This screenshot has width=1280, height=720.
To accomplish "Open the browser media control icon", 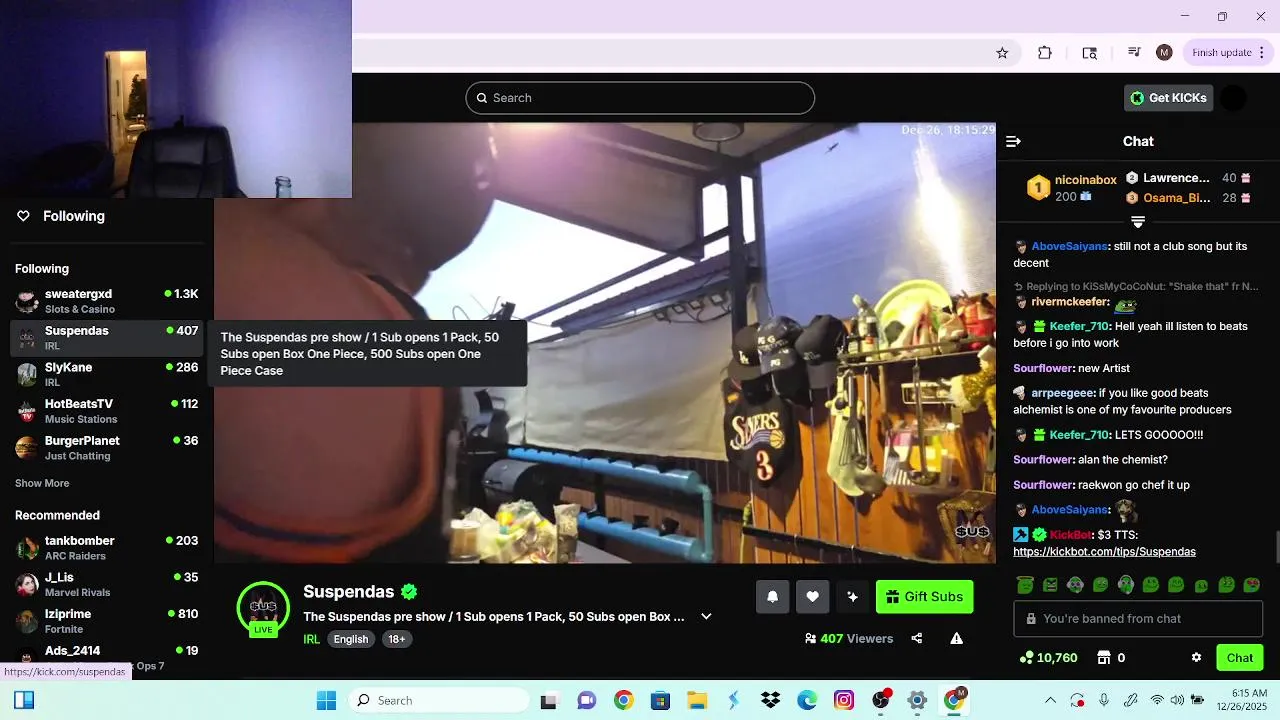I will (1134, 53).
